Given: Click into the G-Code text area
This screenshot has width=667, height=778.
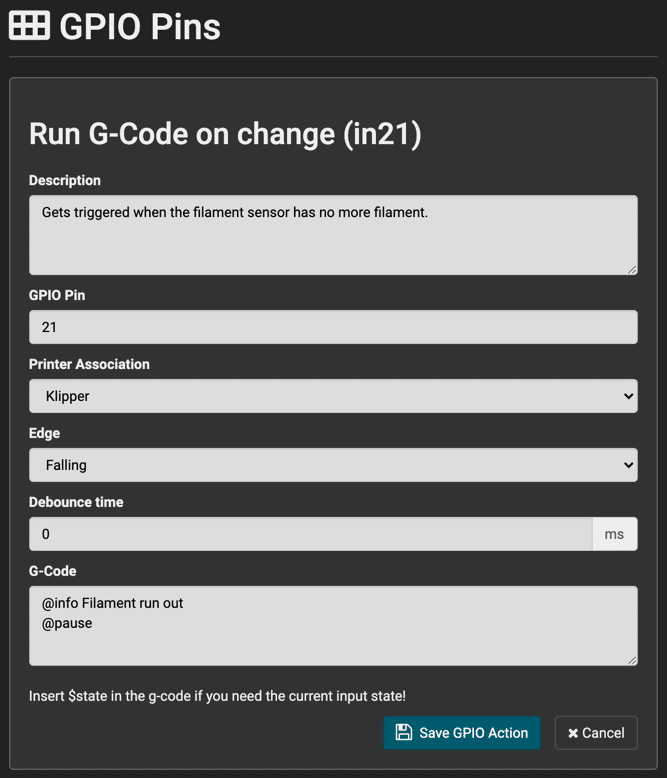Looking at the screenshot, I should 333,626.
